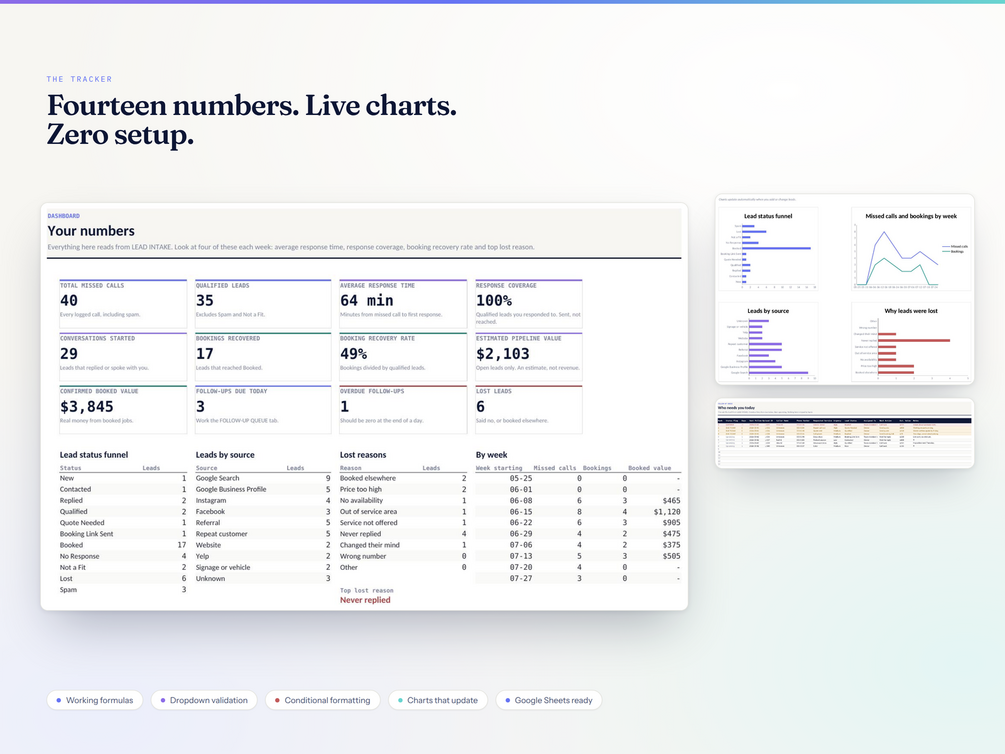This screenshot has width=1005, height=754.
Task: Click the 'Signage or vehicle' source row
Action: [263, 567]
